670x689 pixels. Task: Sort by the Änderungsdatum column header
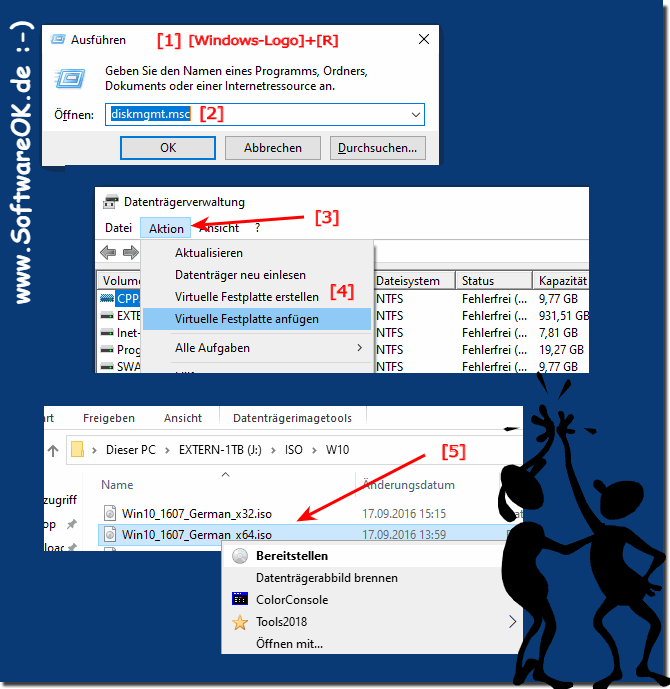[x=409, y=485]
